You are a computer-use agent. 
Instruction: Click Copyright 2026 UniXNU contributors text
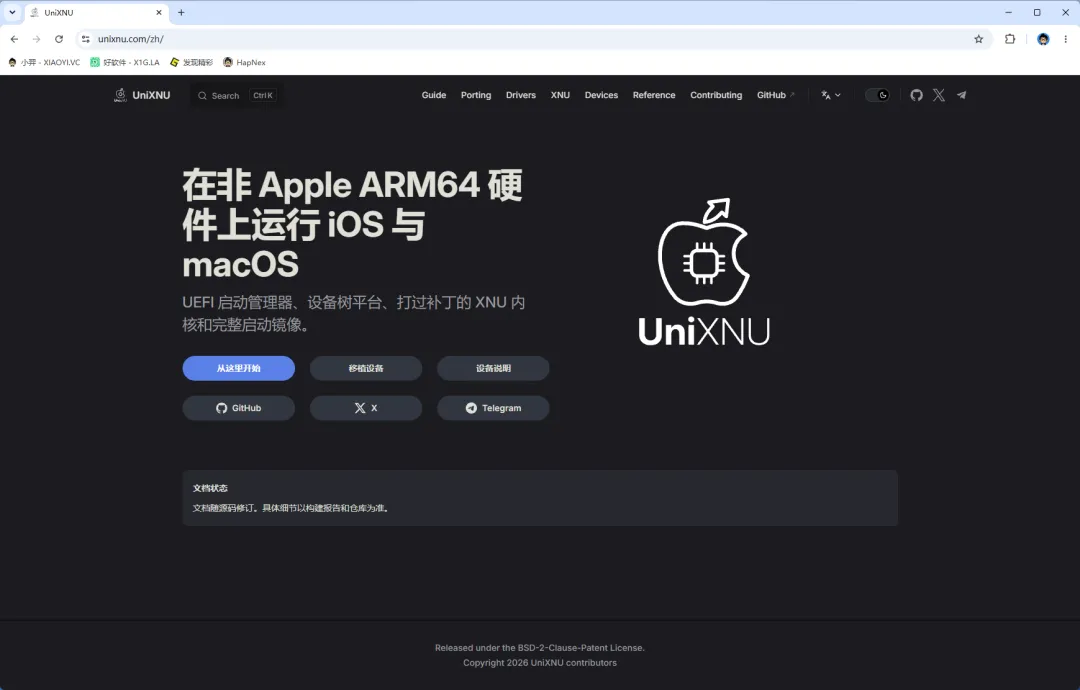540,663
